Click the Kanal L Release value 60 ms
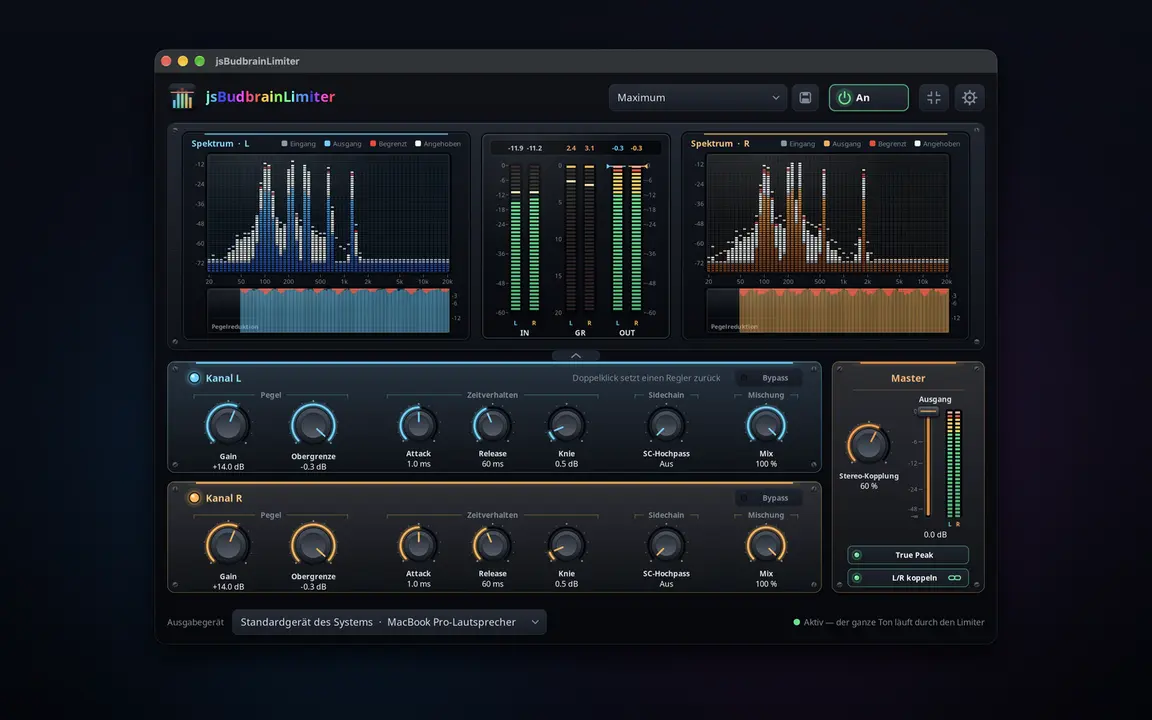The height and width of the screenshot is (720, 1152). click(x=492, y=464)
